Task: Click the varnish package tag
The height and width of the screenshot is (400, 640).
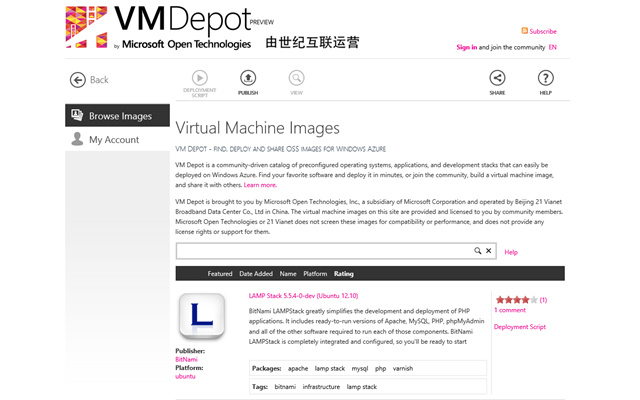Action: [x=403, y=369]
